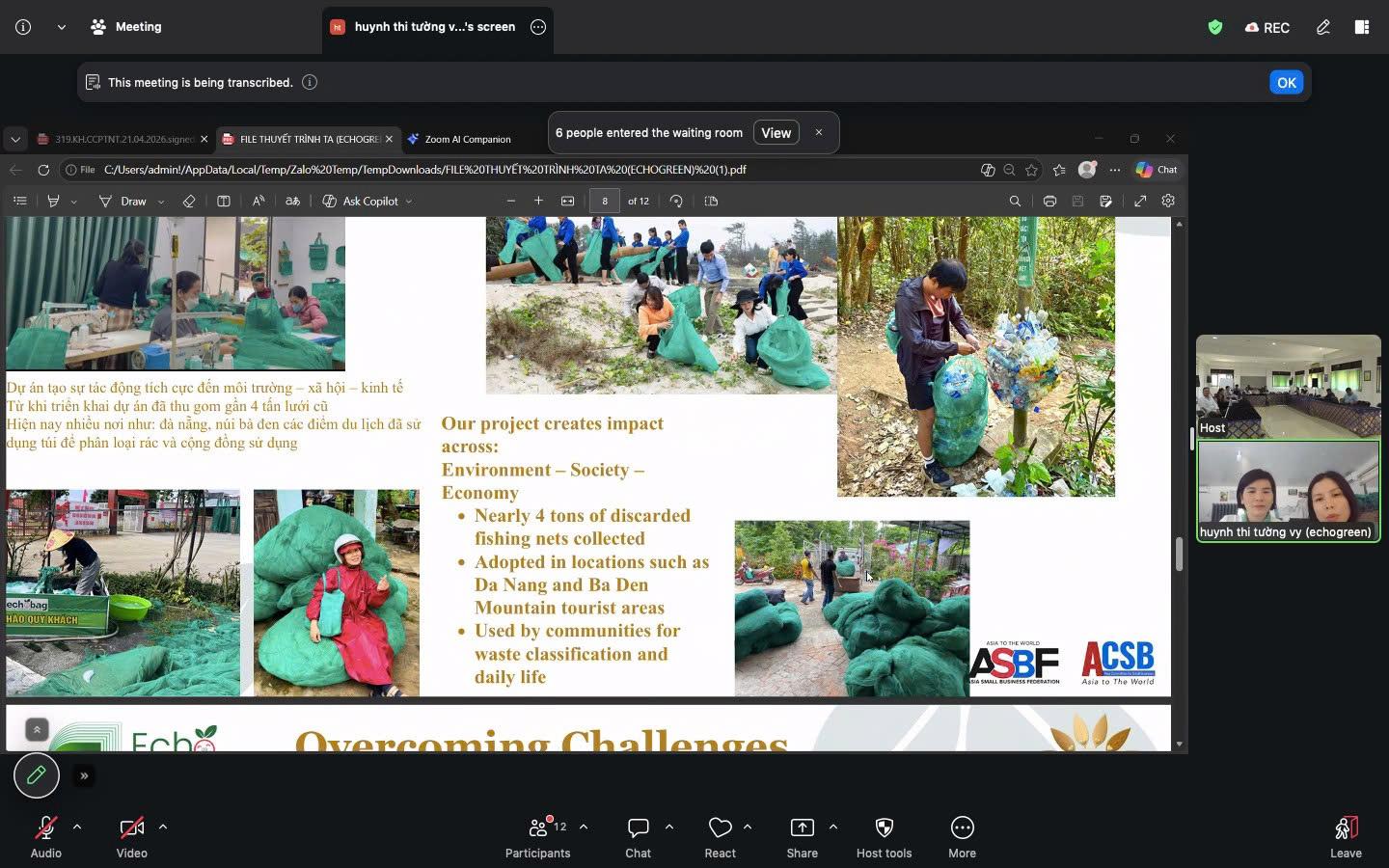This screenshot has width=1389, height=868.
Task: Click the Share screen icon
Action: click(x=802, y=828)
